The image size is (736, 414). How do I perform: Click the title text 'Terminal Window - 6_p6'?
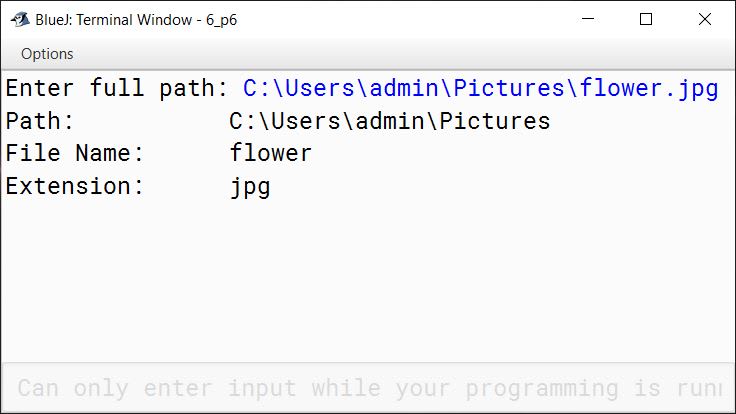pos(156,20)
